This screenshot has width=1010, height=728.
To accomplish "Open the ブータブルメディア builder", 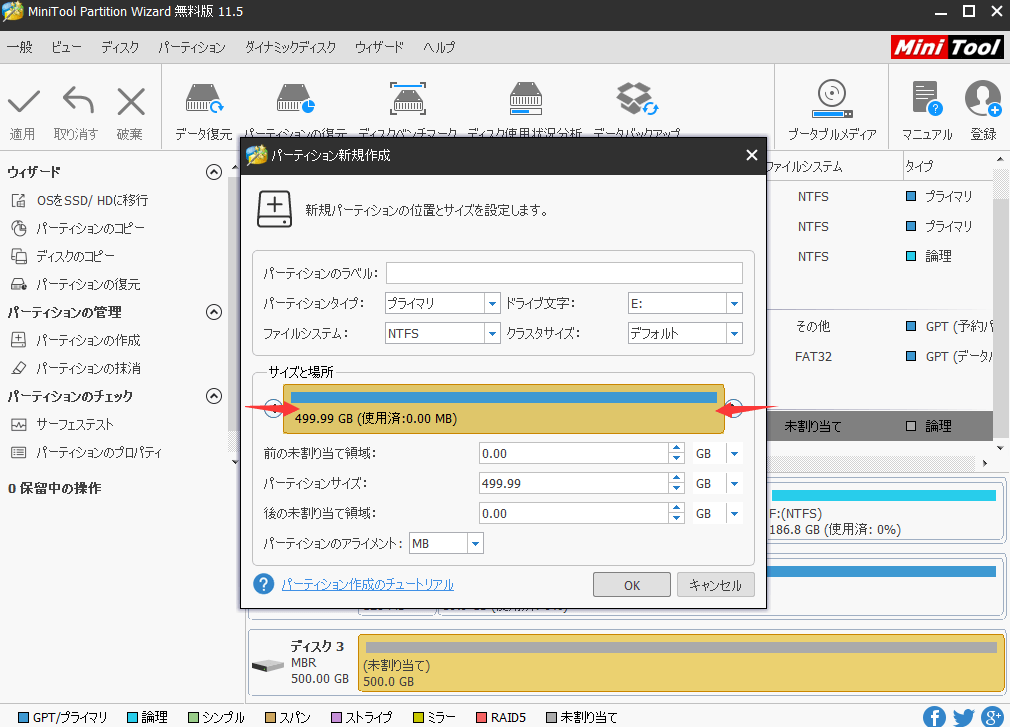I will click(x=831, y=105).
